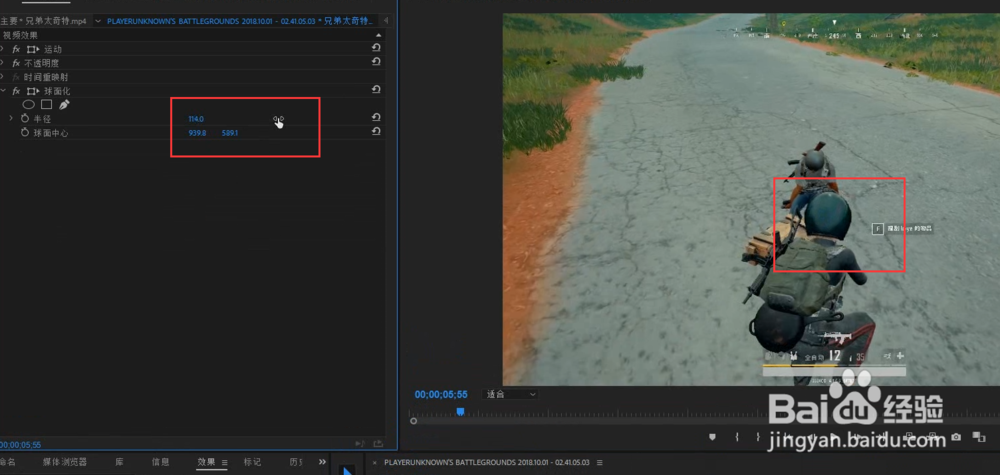The image size is (1000, 475).
Task: Click the Mark In button
Action: click(x=737, y=437)
